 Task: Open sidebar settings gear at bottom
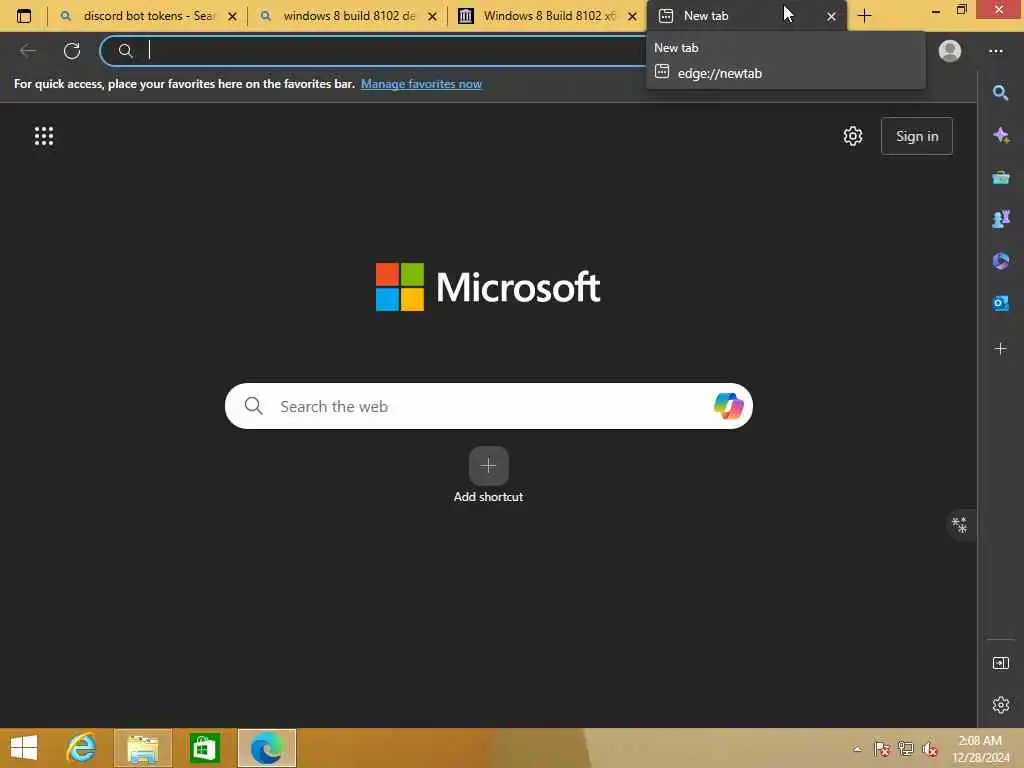(1000, 705)
